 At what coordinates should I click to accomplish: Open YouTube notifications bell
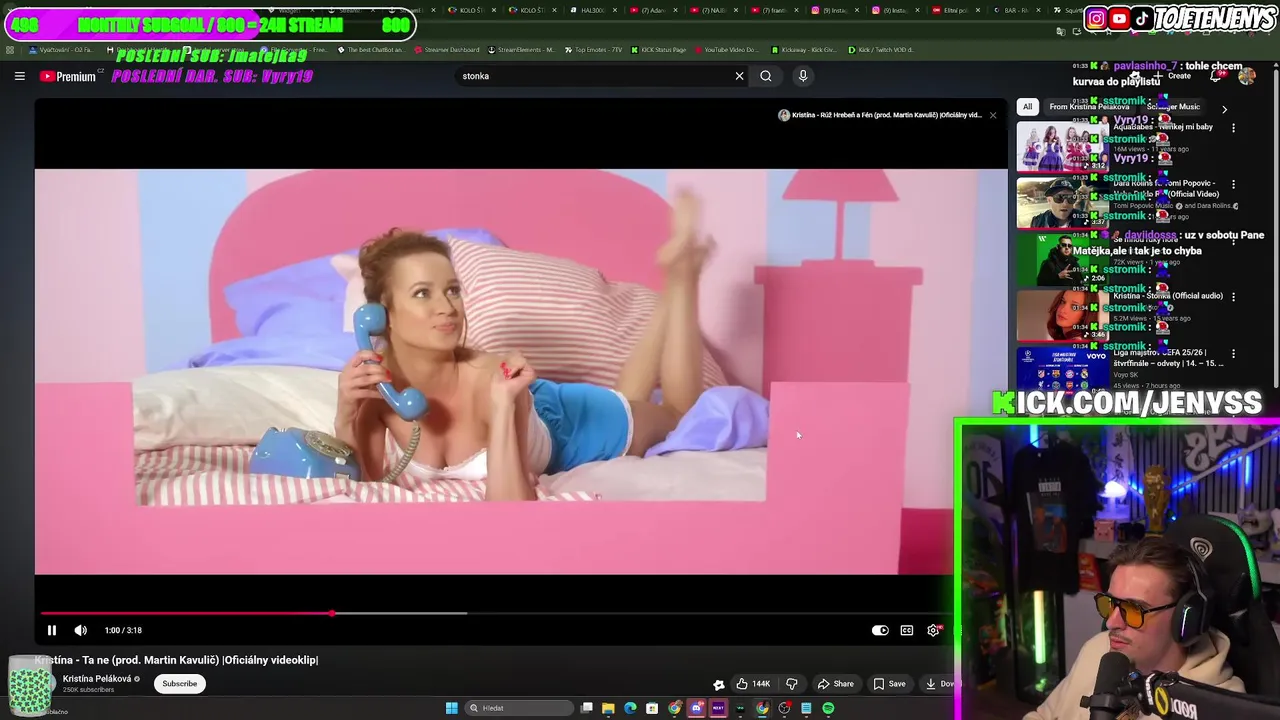1216,76
